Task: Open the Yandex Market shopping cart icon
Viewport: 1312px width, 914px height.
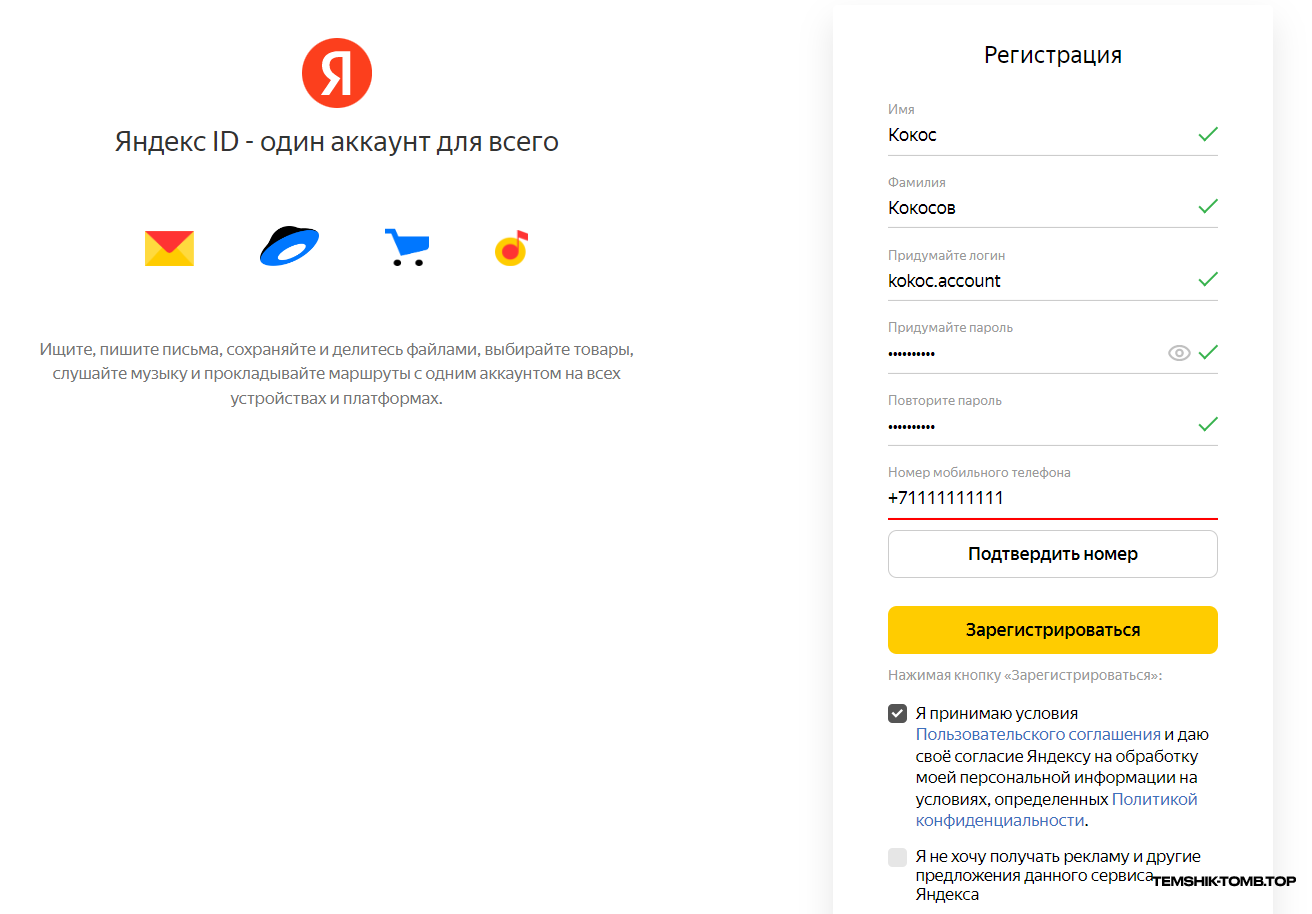Action: pyautogui.click(x=407, y=247)
